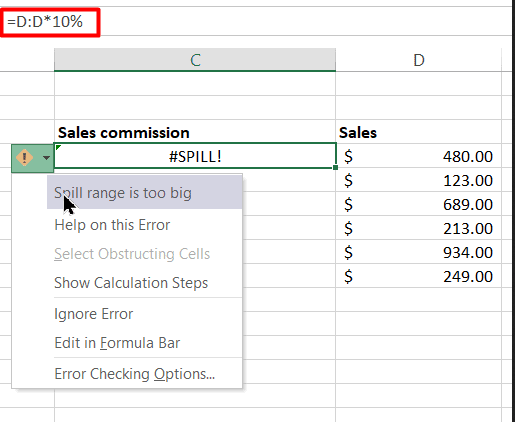
Task: Select column C header
Action: [x=195, y=60]
